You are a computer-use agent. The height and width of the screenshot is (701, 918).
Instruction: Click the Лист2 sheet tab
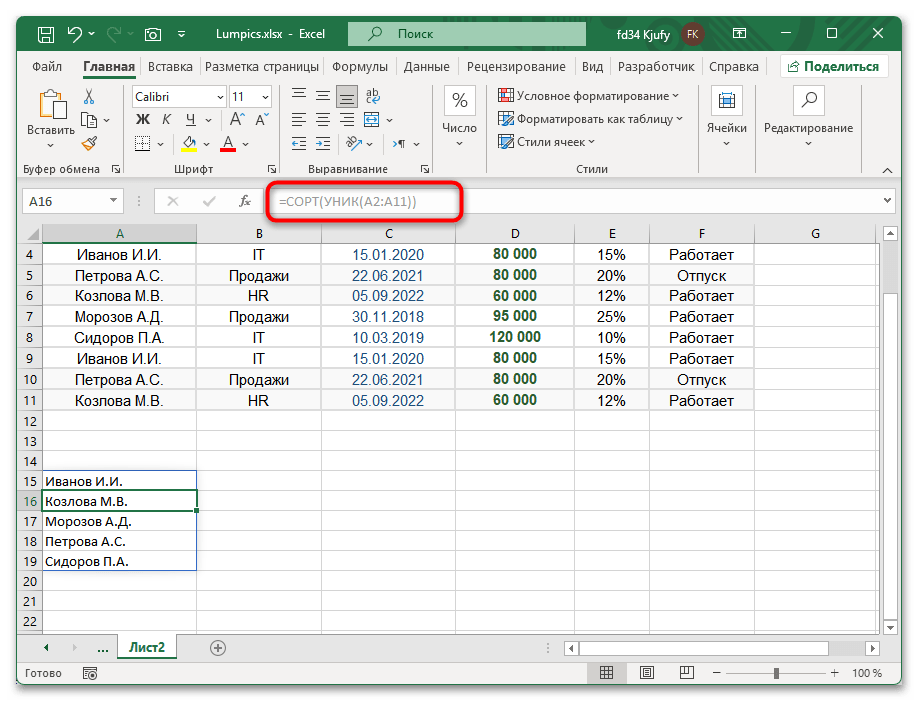146,647
